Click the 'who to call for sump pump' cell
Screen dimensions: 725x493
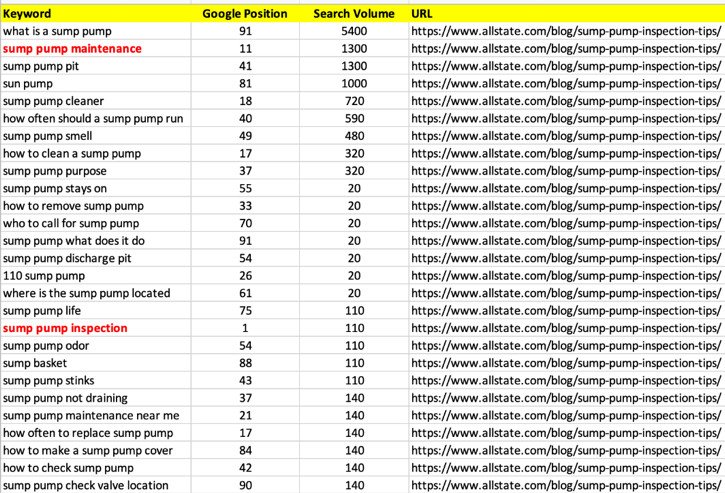(x=96, y=223)
